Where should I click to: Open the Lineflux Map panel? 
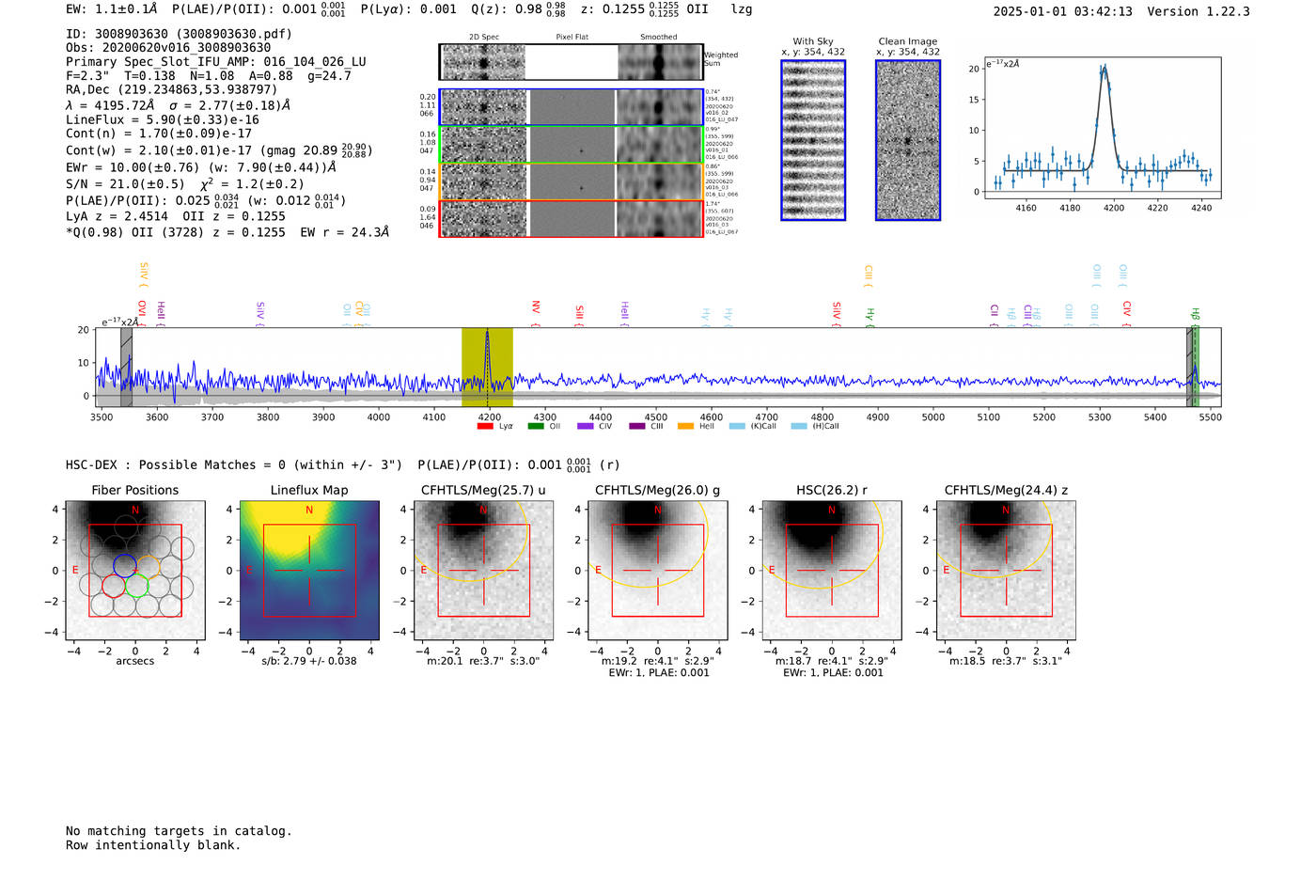[309, 571]
